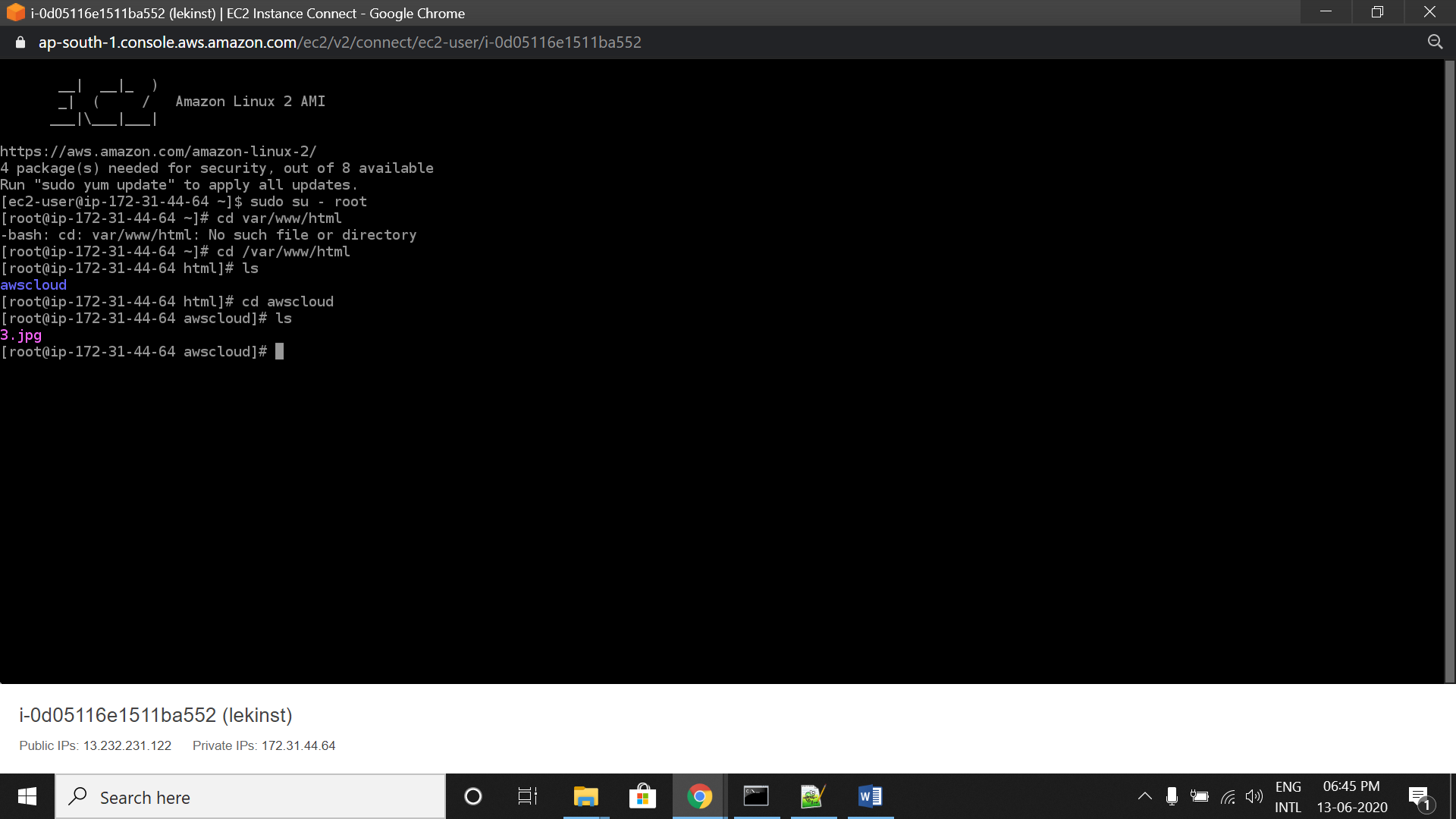1456x819 pixels.
Task: Open Microsoft Store from the taskbar
Action: (x=642, y=797)
